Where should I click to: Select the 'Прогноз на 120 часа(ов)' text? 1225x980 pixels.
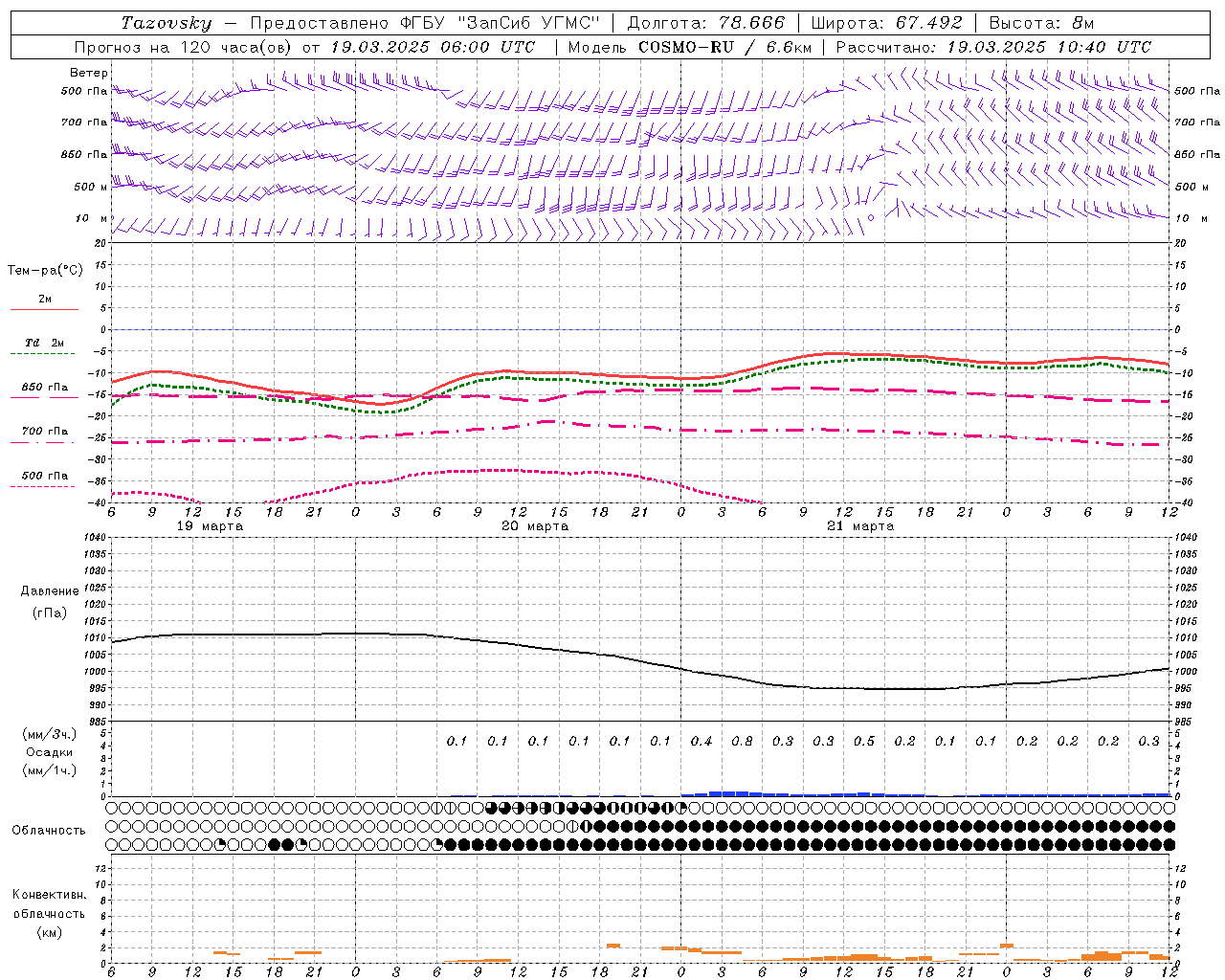pos(184,47)
